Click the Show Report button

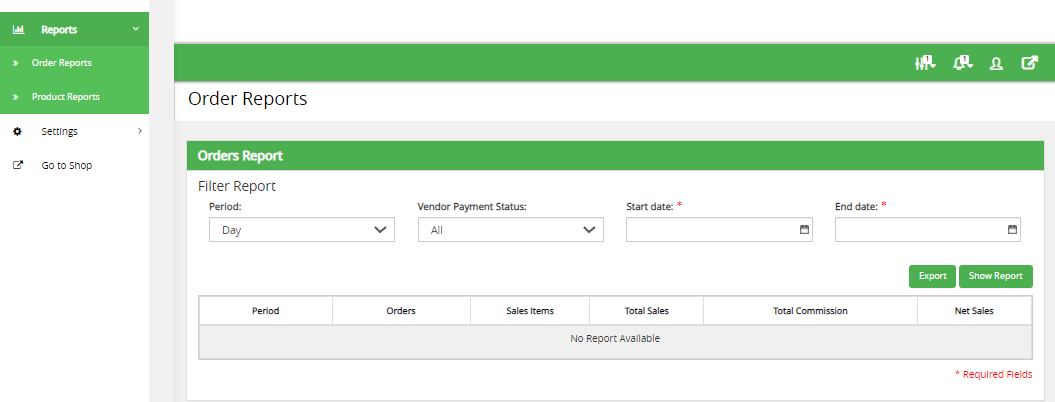point(995,276)
